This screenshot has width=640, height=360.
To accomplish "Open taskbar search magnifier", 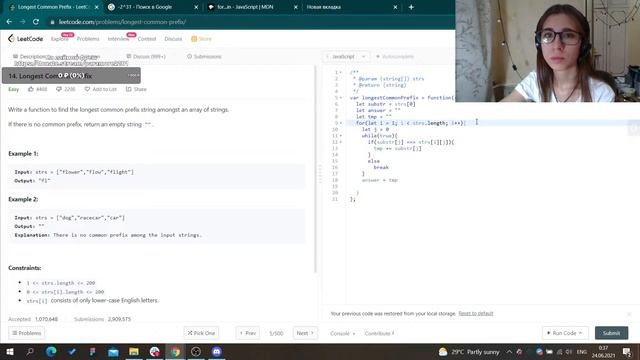I will click(x=30, y=351).
